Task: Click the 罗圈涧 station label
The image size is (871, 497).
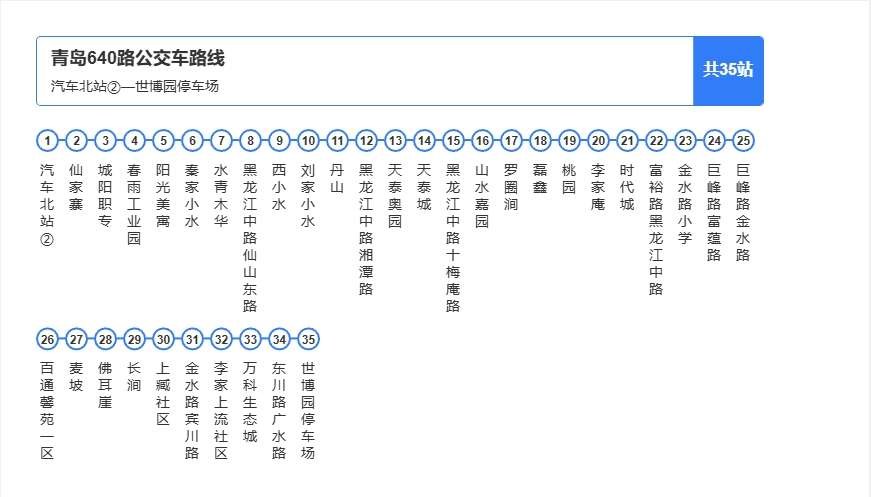Action: pyautogui.click(x=510, y=187)
